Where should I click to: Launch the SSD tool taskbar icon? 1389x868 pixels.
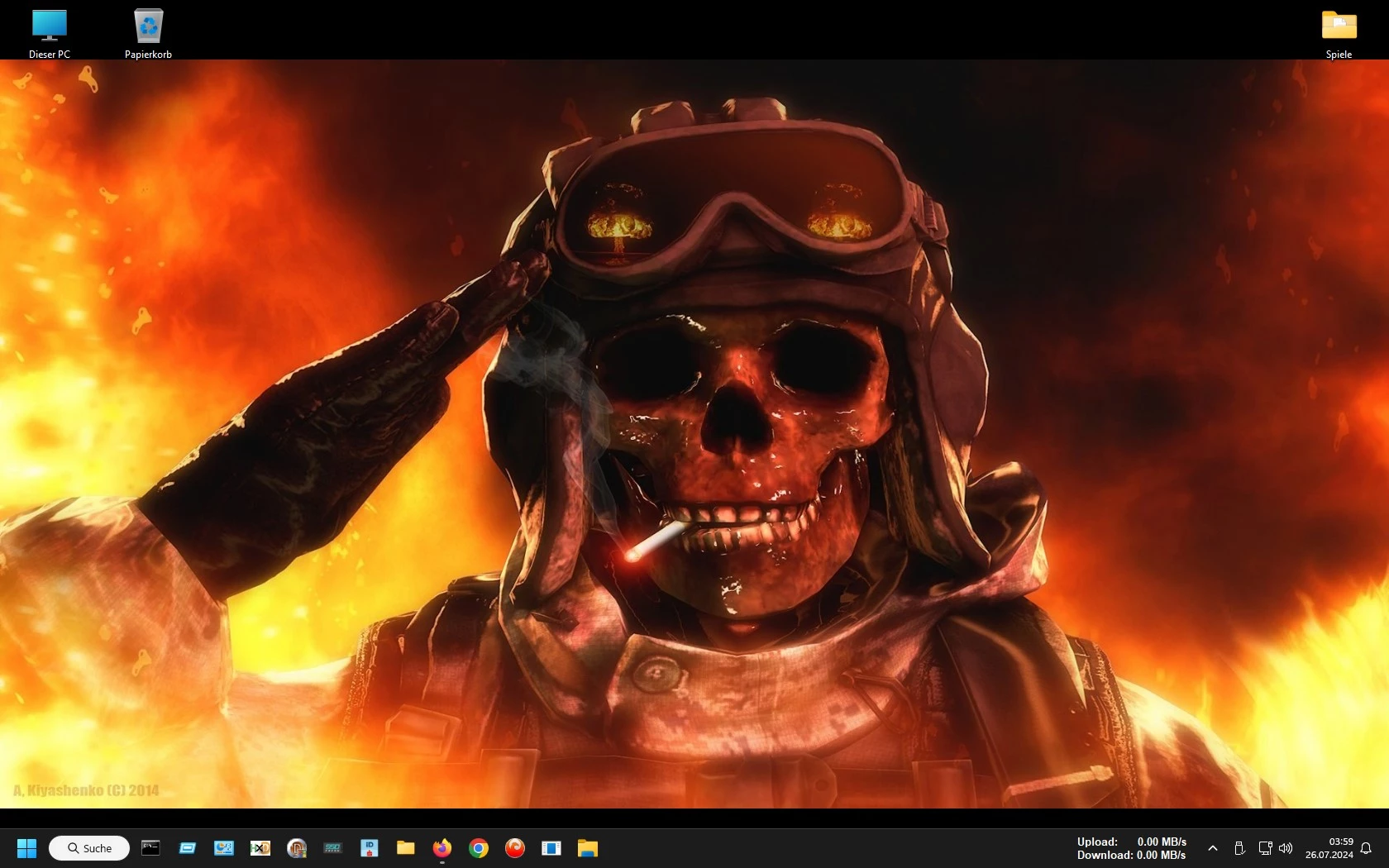tap(333, 847)
